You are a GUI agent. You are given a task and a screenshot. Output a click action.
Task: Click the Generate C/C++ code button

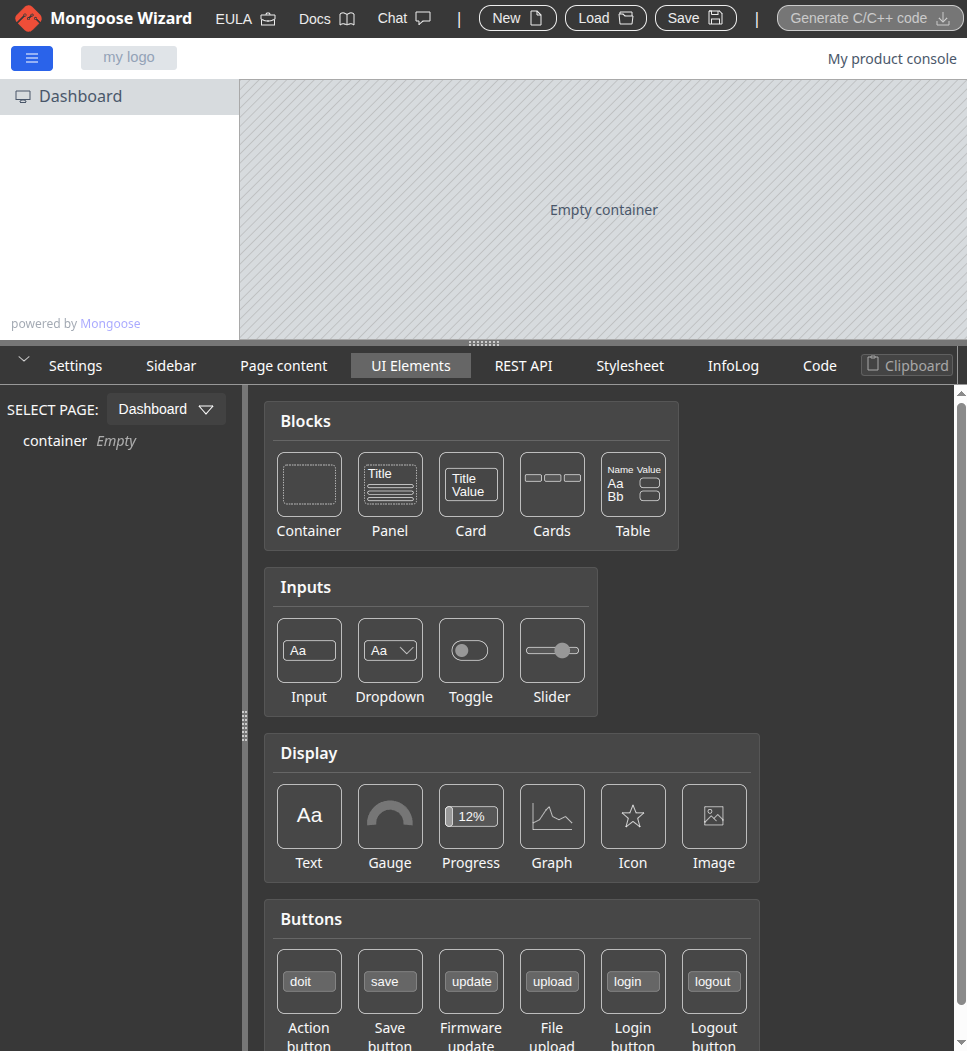tap(869, 17)
